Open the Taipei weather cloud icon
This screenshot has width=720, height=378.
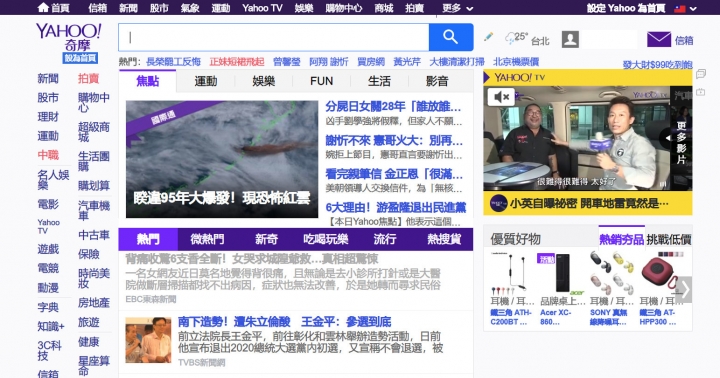pos(510,39)
